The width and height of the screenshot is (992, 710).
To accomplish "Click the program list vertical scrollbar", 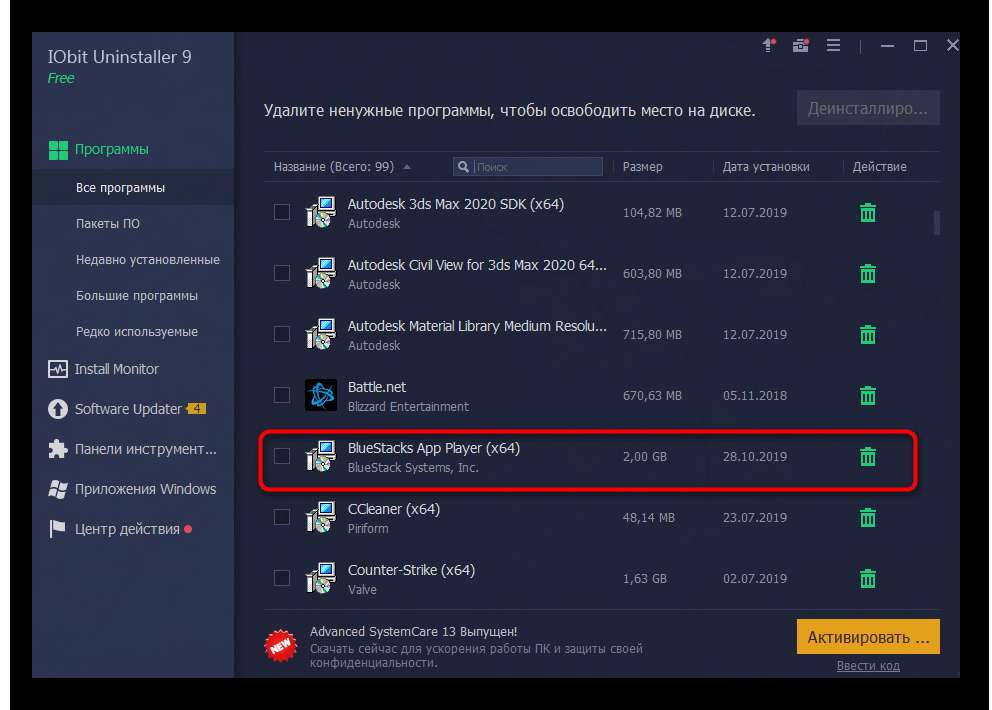I will coord(936,221).
